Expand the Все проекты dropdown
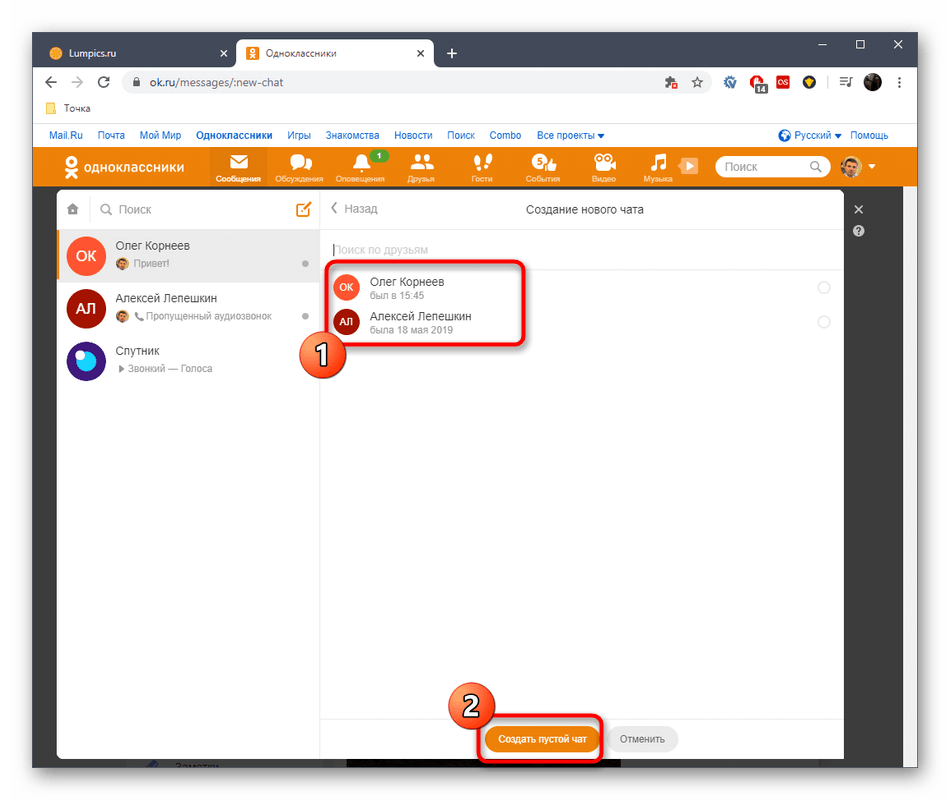950x800 pixels. pos(570,136)
